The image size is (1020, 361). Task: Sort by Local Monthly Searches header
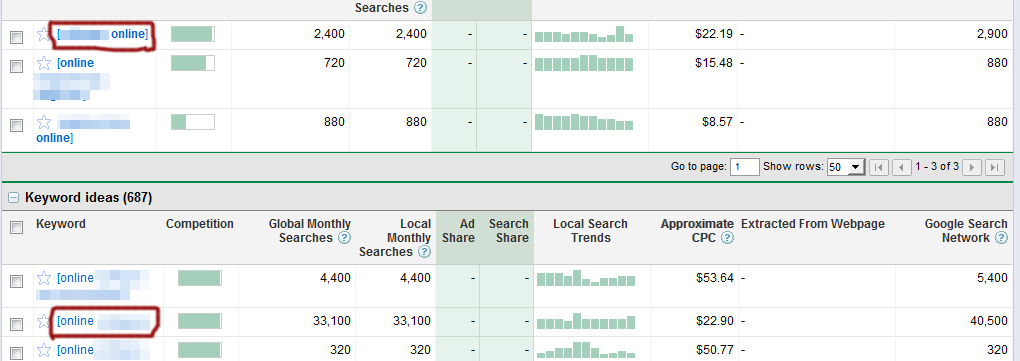395,238
